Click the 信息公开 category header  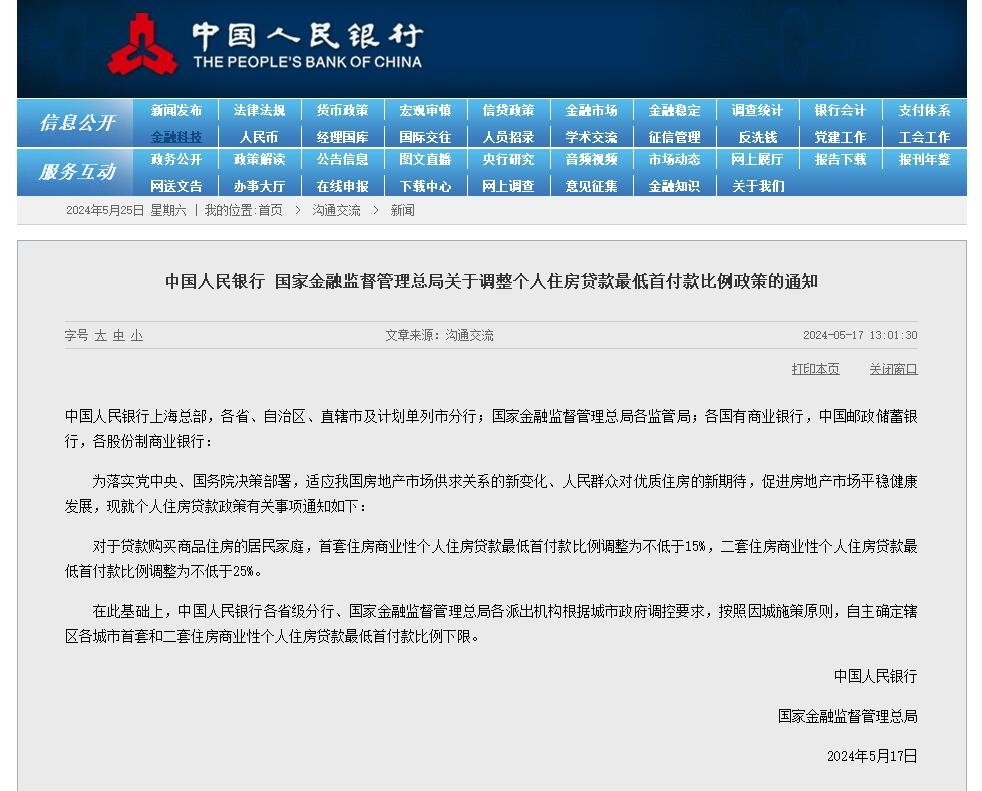click(x=77, y=122)
